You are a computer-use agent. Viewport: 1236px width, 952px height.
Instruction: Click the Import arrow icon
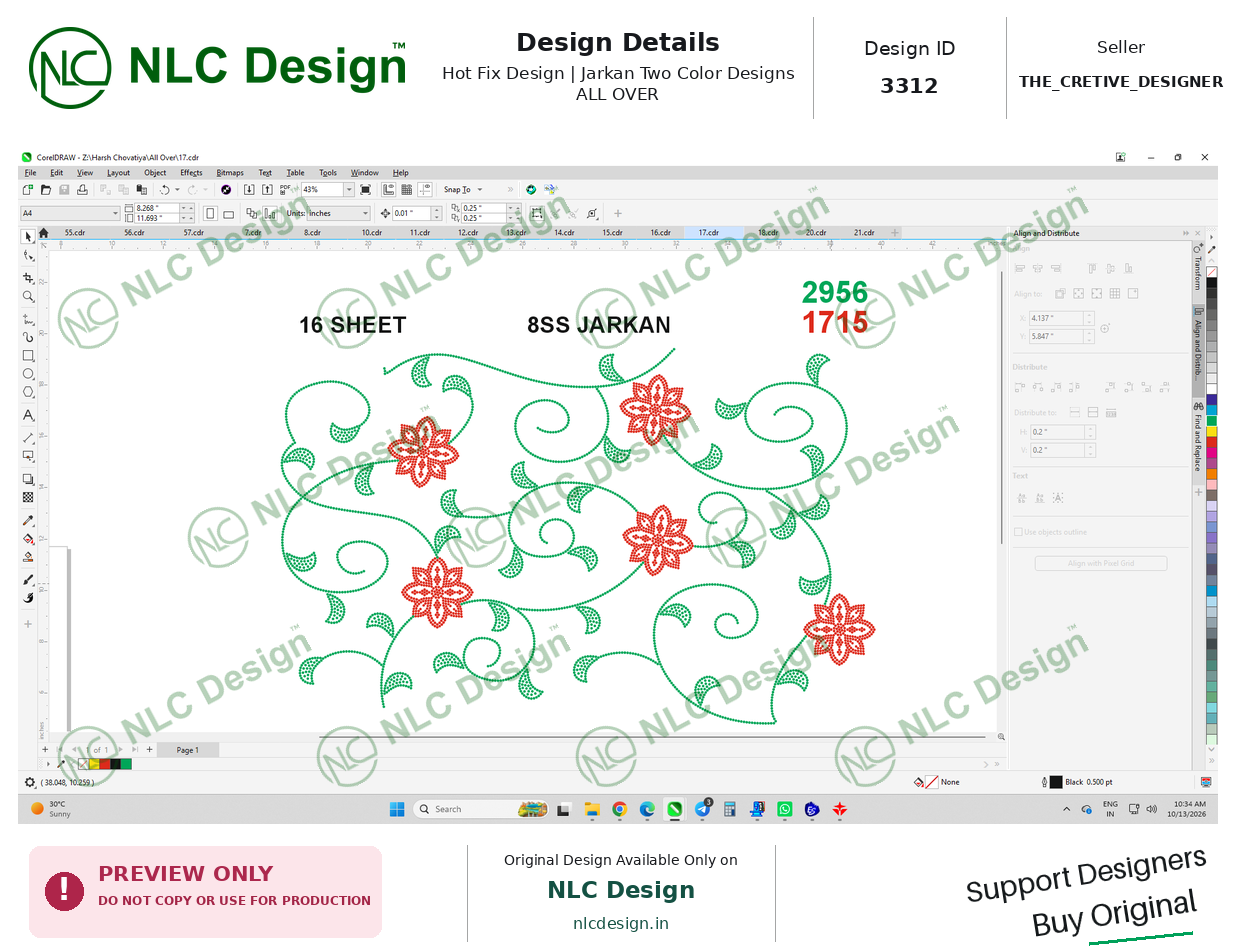point(249,189)
